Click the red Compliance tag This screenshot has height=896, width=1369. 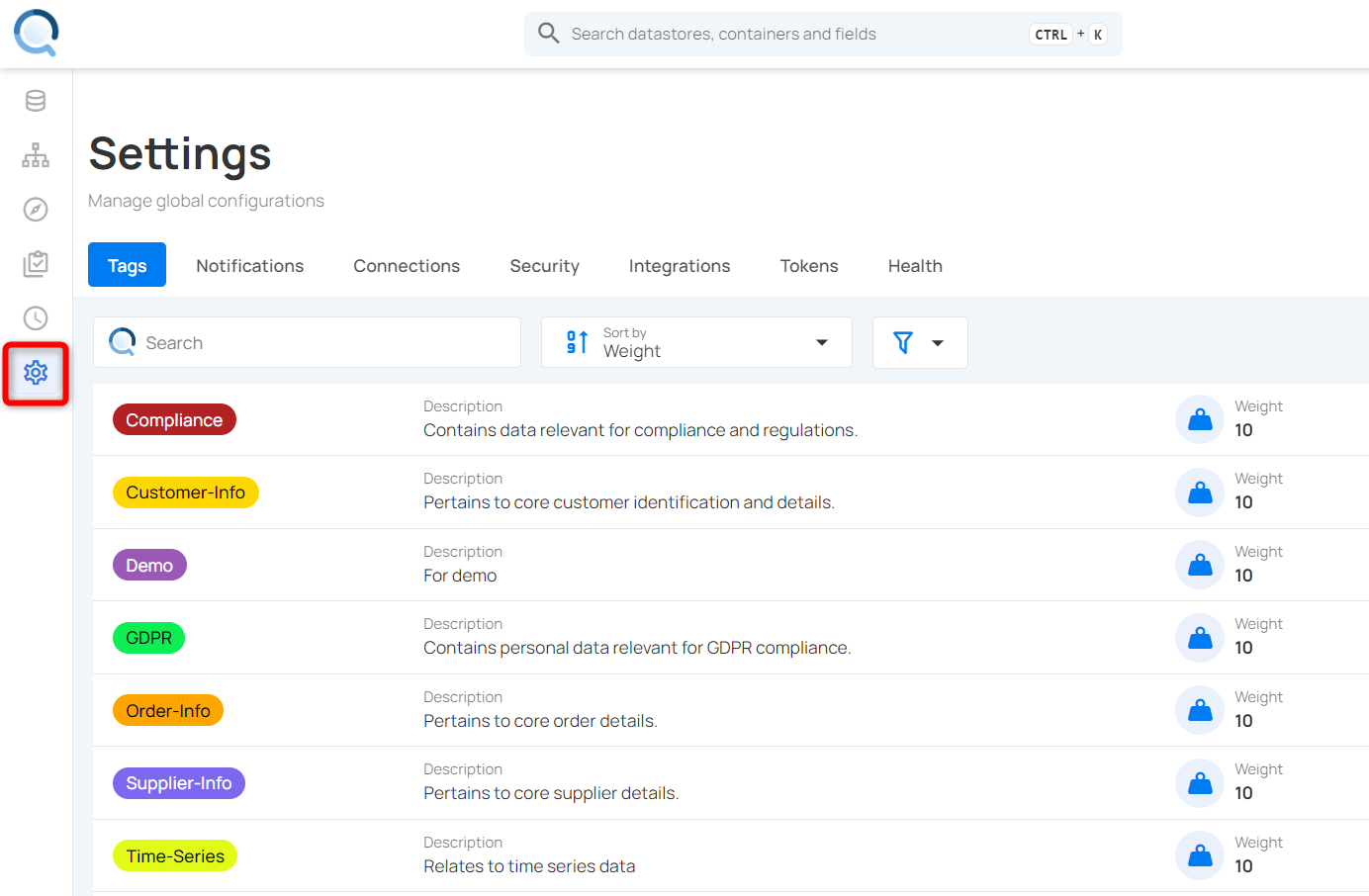coord(174,420)
